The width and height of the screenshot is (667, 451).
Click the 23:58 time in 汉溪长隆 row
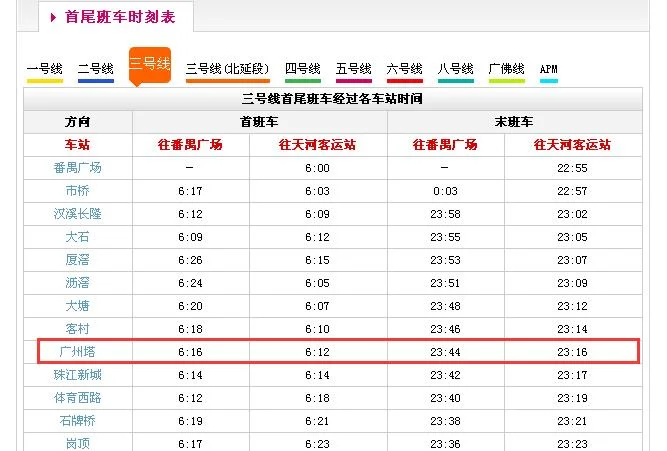(445, 214)
